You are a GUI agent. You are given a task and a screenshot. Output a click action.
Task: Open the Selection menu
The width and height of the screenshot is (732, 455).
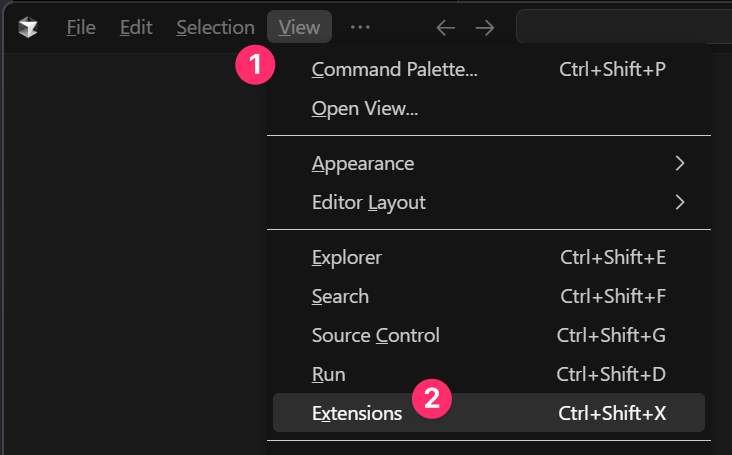[x=215, y=27]
